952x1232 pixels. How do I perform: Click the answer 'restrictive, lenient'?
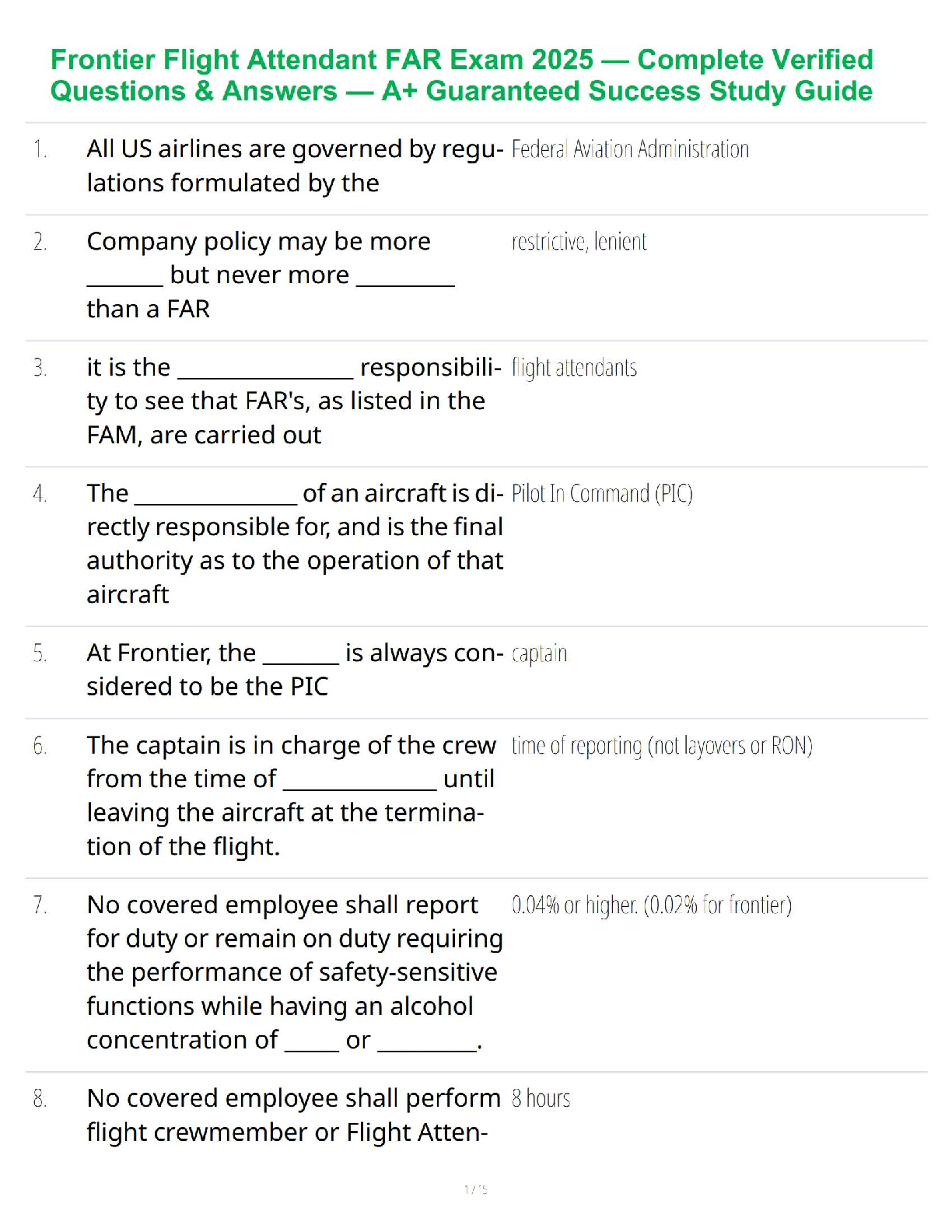pos(579,242)
